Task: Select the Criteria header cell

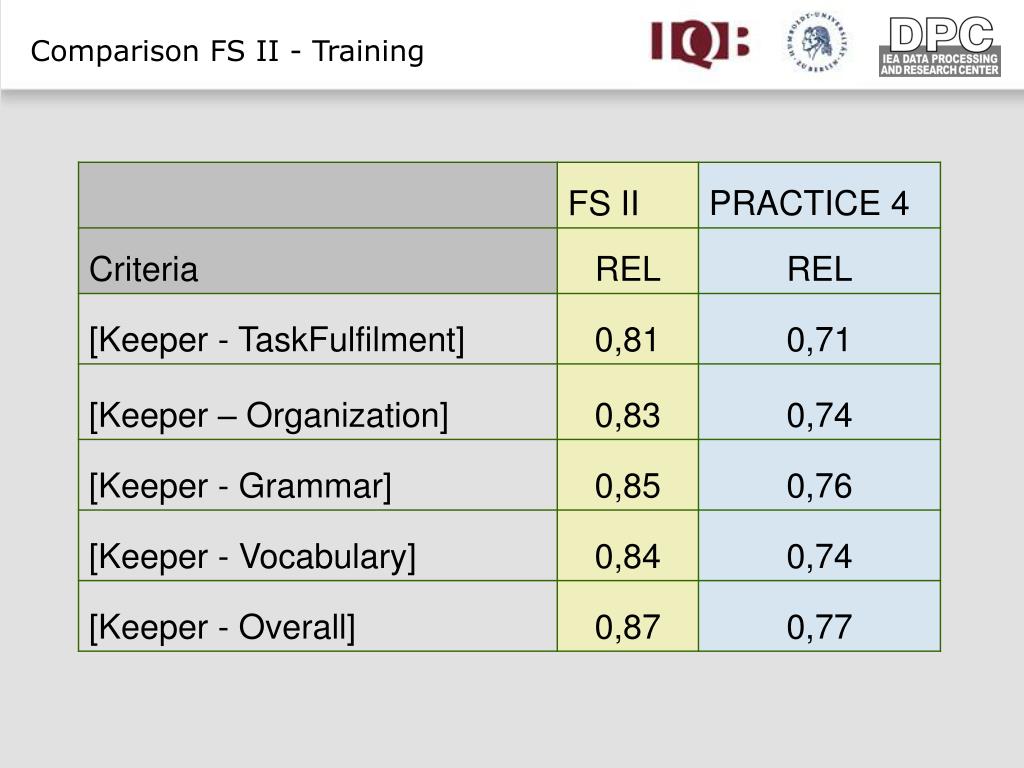Action: [x=317, y=261]
